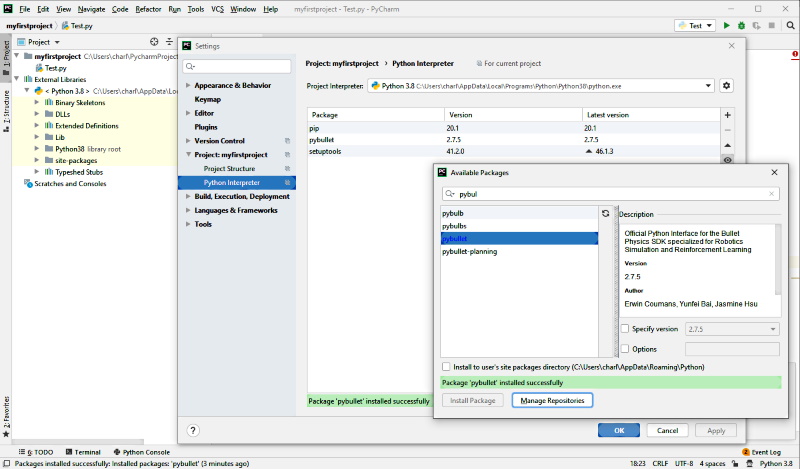
Task: Reload the available packages list
Action: click(x=606, y=214)
